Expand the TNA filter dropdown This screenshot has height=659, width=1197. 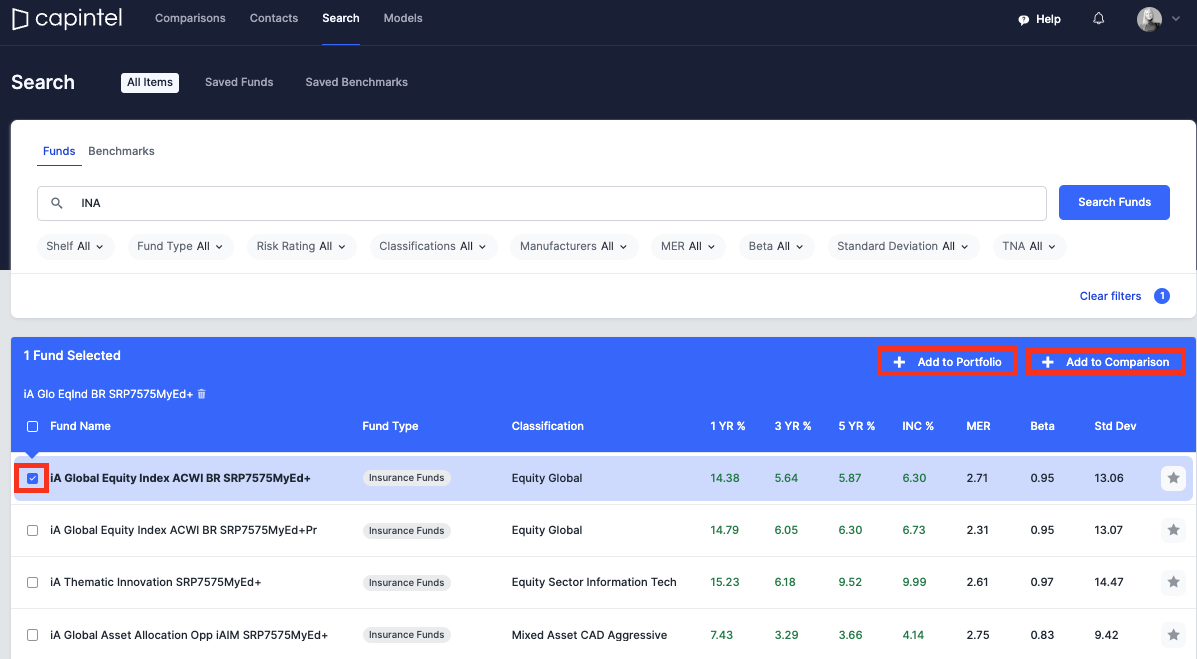tap(1029, 246)
